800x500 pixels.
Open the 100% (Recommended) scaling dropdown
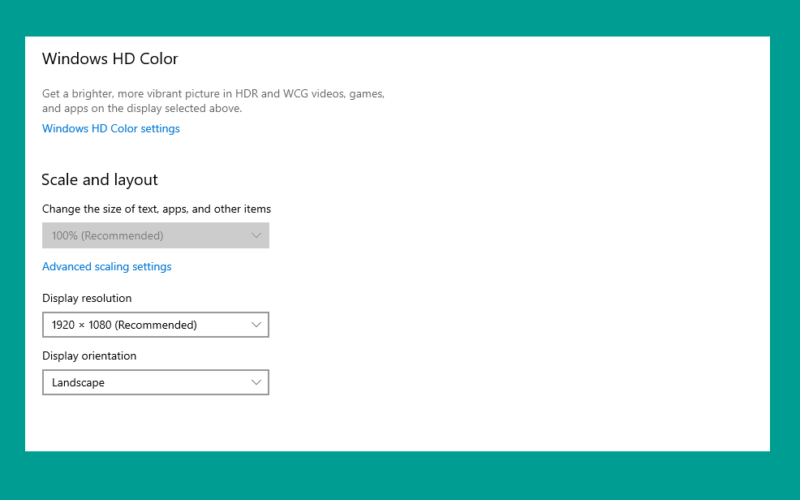[x=156, y=235]
